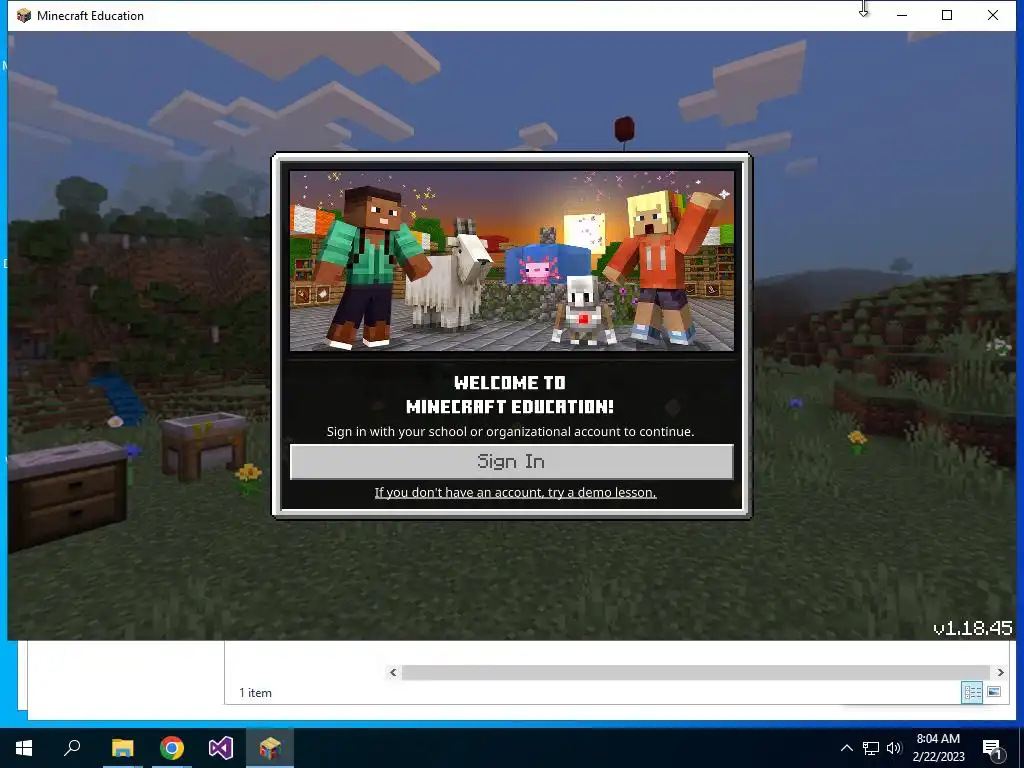Open the Windows Start menu
The image size is (1024, 768).
coord(24,748)
